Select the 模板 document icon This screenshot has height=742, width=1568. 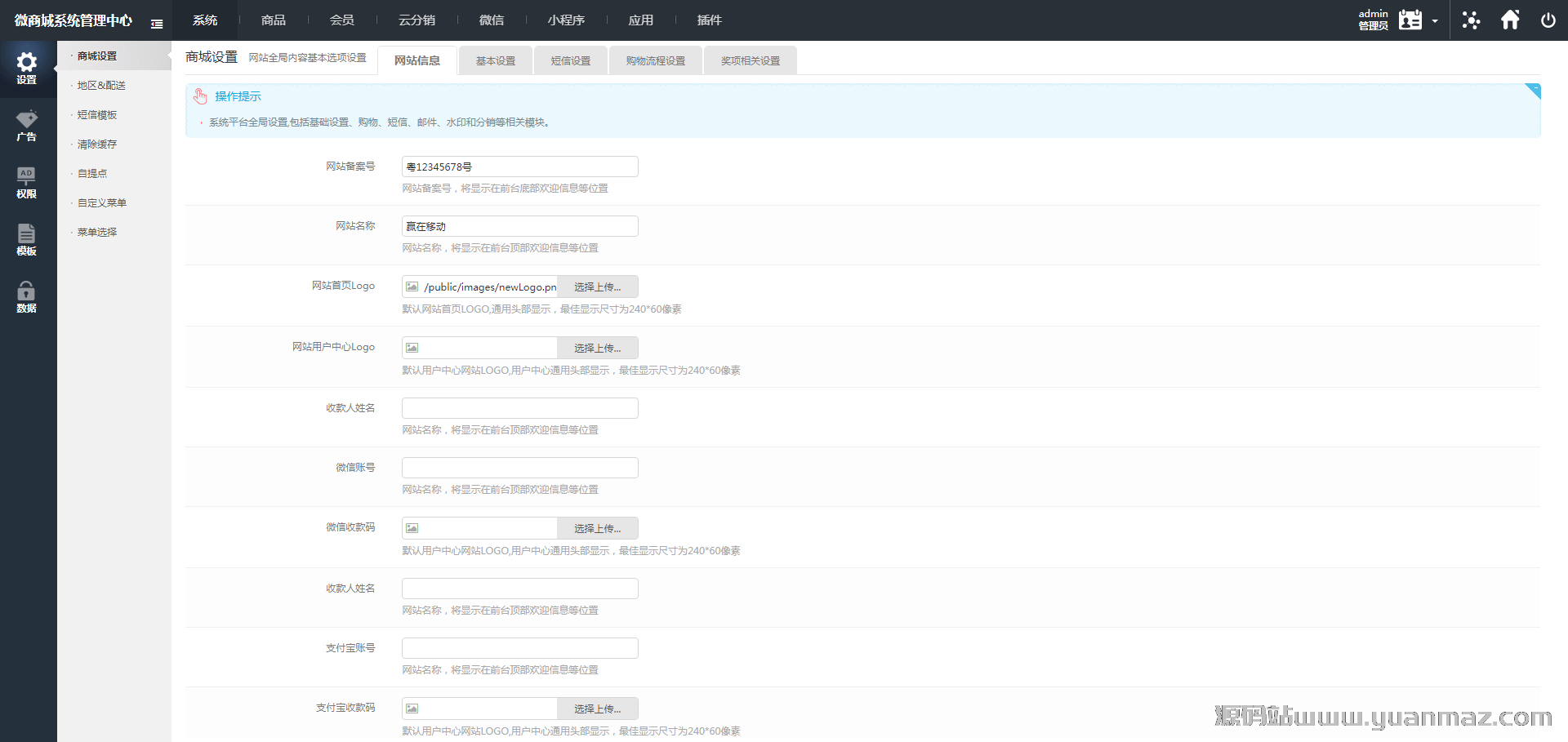pyautogui.click(x=27, y=234)
